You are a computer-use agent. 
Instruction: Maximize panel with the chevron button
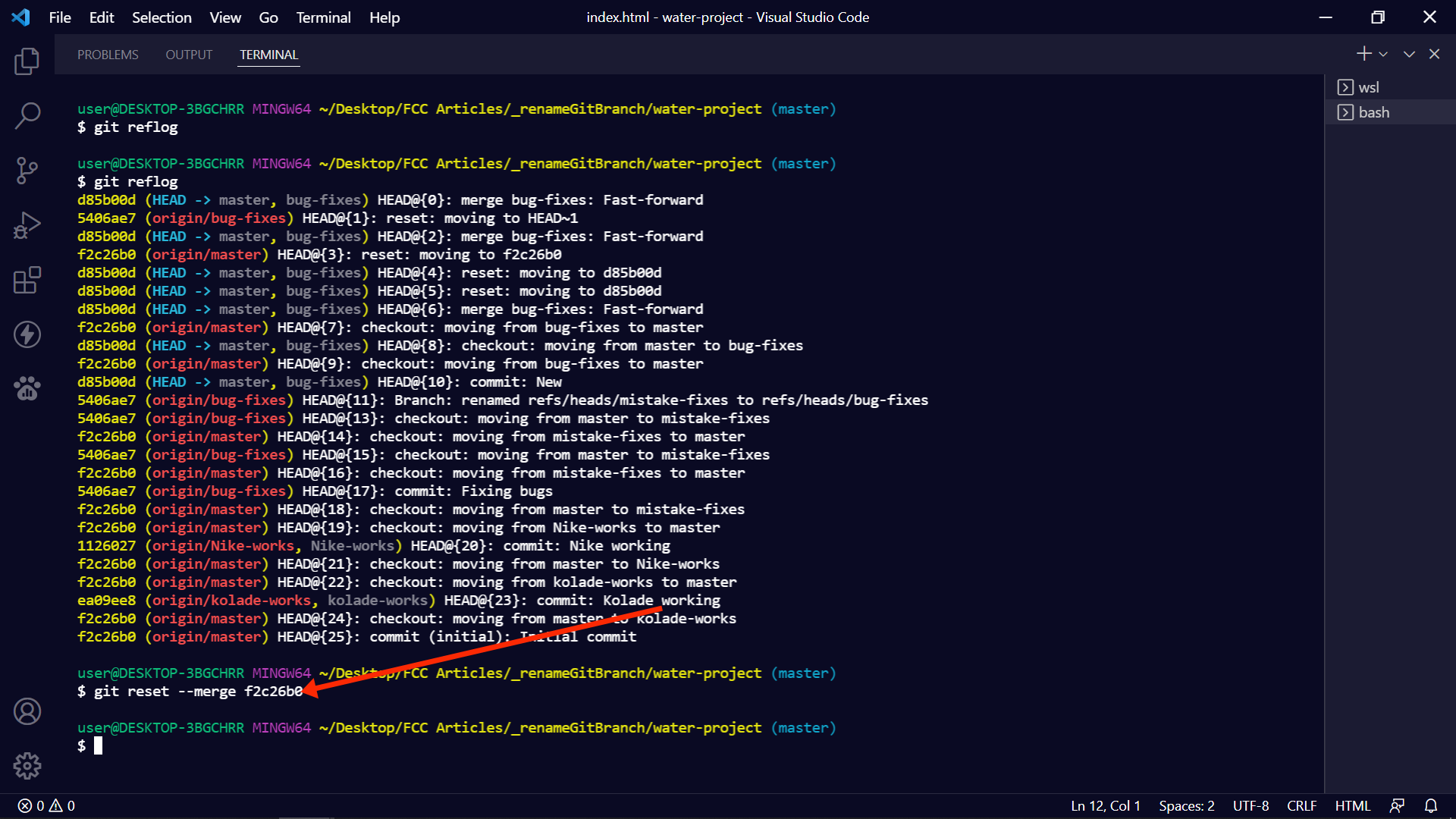coord(1409,54)
